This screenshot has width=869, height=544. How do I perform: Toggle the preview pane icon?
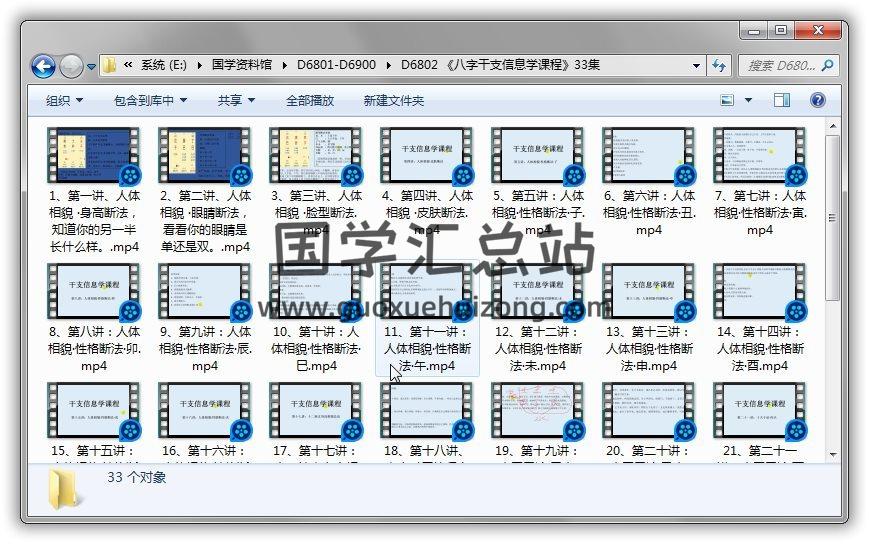pos(782,100)
